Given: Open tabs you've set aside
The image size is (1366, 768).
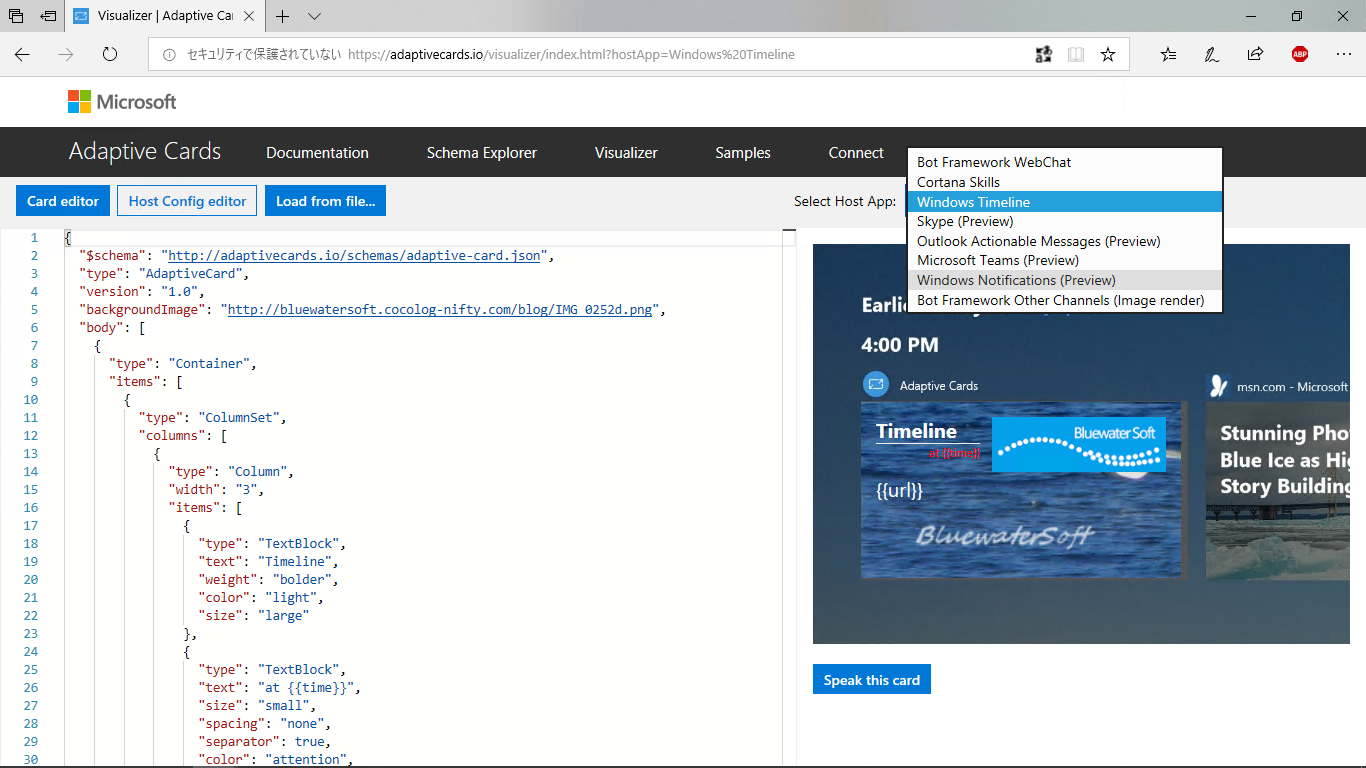Looking at the screenshot, I should coord(16,16).
